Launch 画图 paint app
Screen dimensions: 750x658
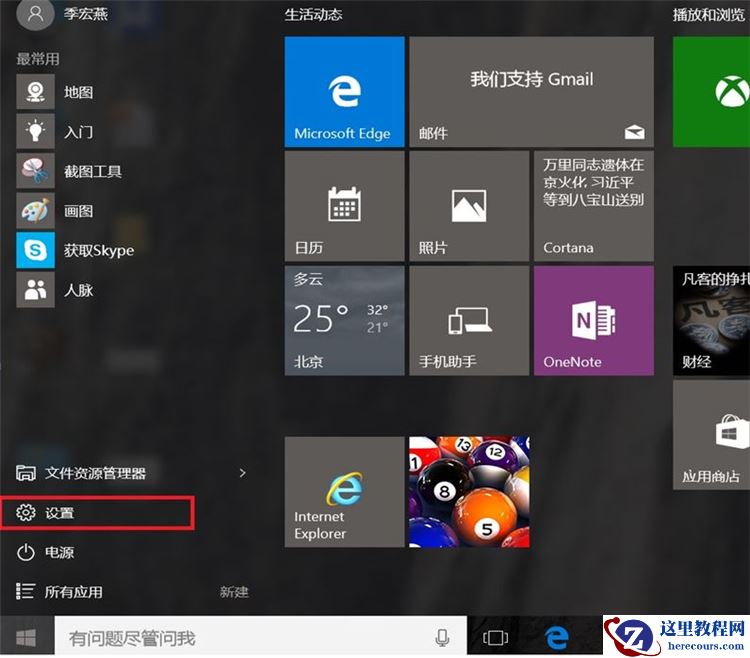coord(79,211)
